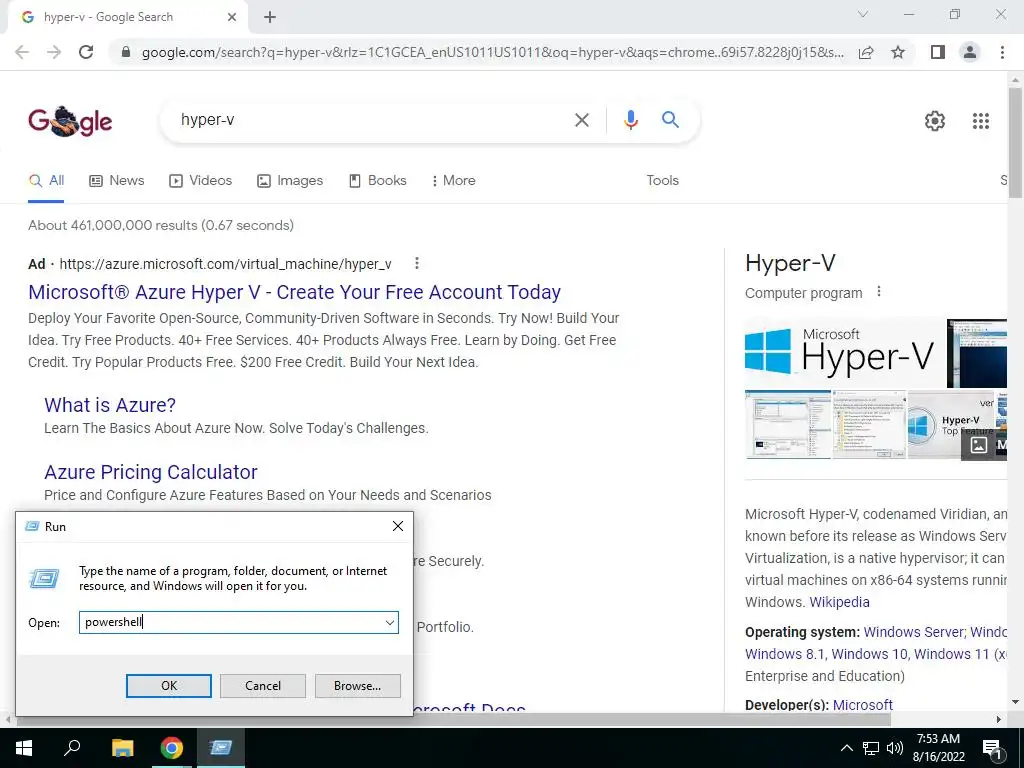Screen dimensions: 1024x768
Task: Open the tab search chevron
Action: 863,14
